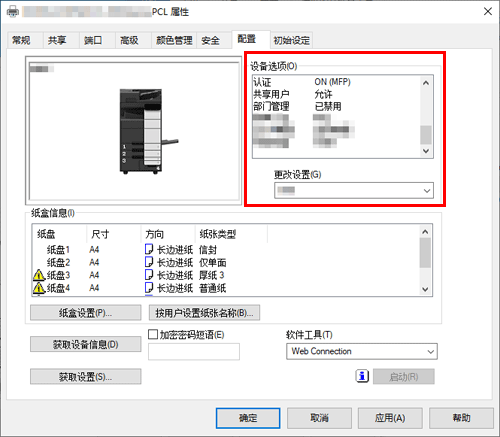This screenshot has height=437, width=500.
Task: Click the encryption passphrase input field
Action: pos(194,352)
